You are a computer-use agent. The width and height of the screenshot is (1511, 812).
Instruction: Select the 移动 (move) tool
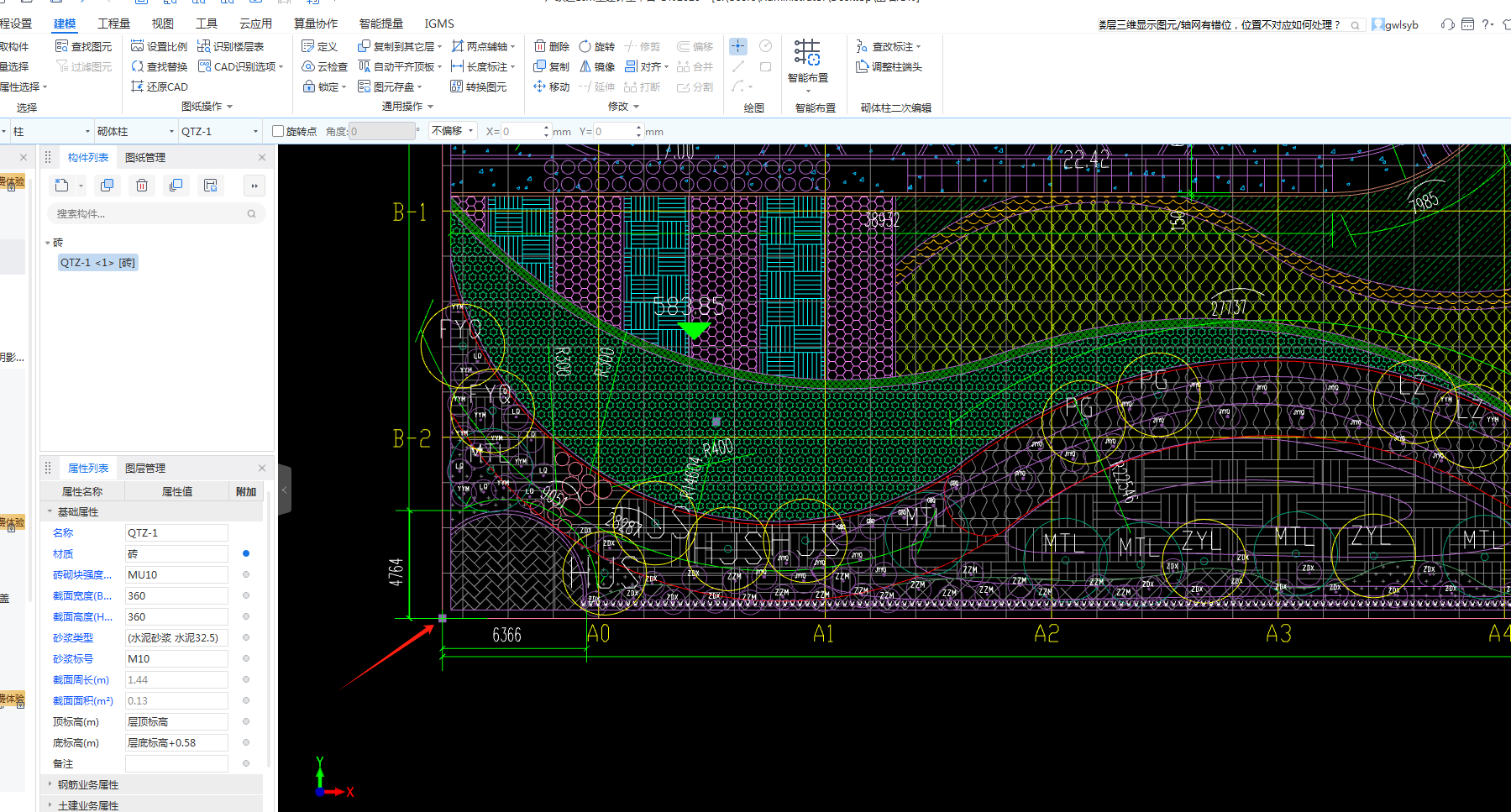[551, 86]
